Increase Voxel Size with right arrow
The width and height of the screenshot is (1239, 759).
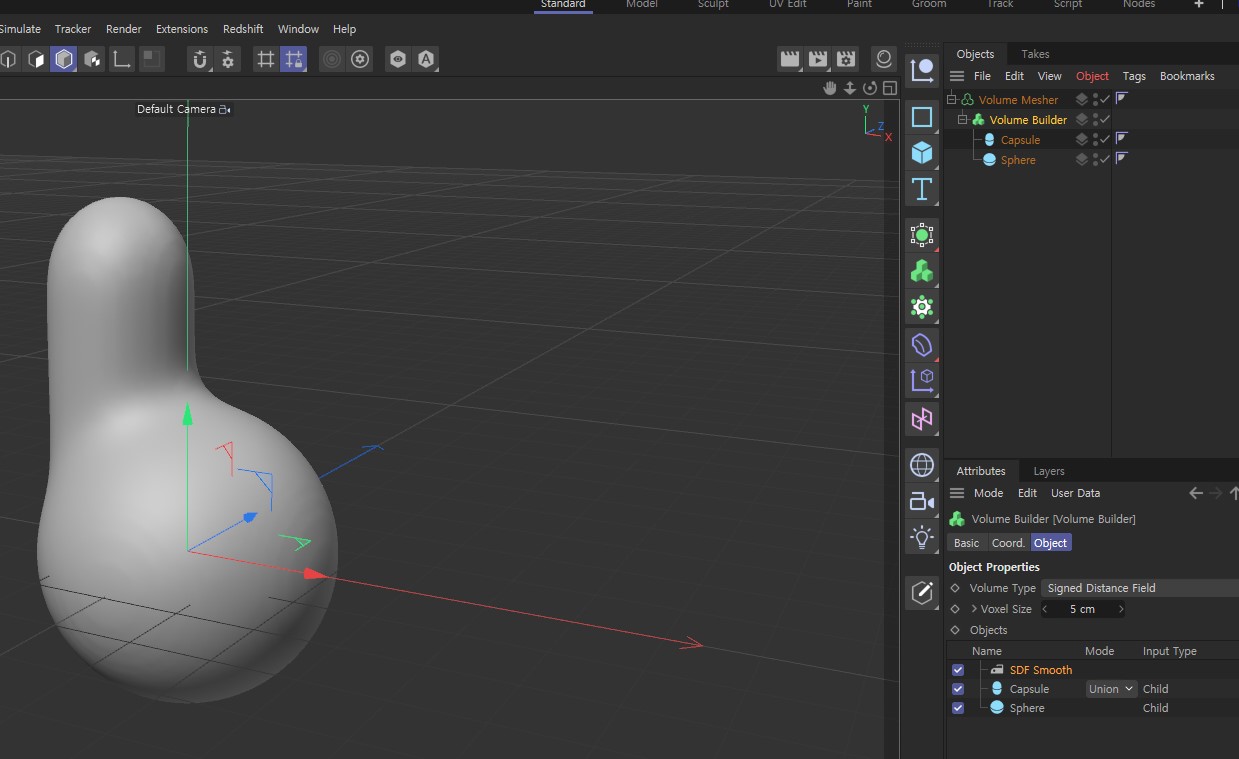pyautogui.click(x=1119, y=609)
